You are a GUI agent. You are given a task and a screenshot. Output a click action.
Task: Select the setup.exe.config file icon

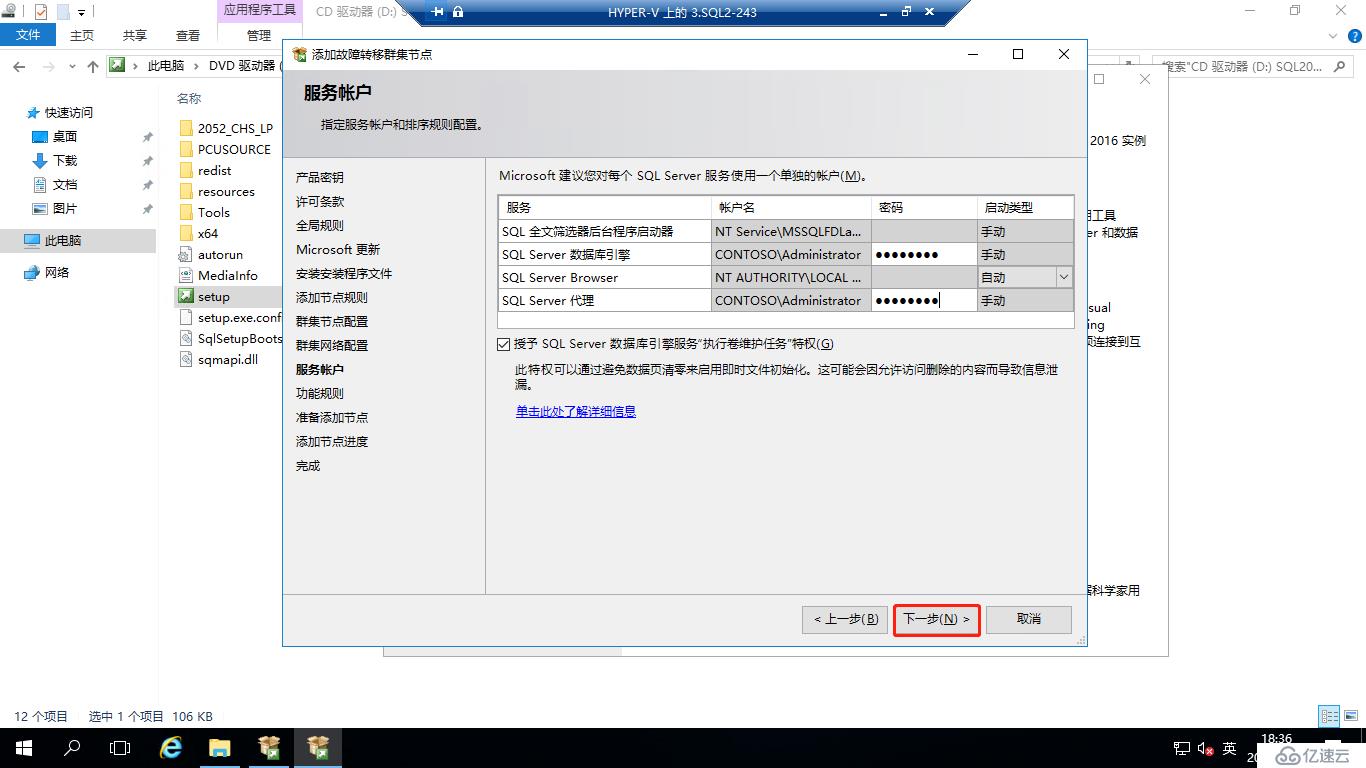[185, 317]
